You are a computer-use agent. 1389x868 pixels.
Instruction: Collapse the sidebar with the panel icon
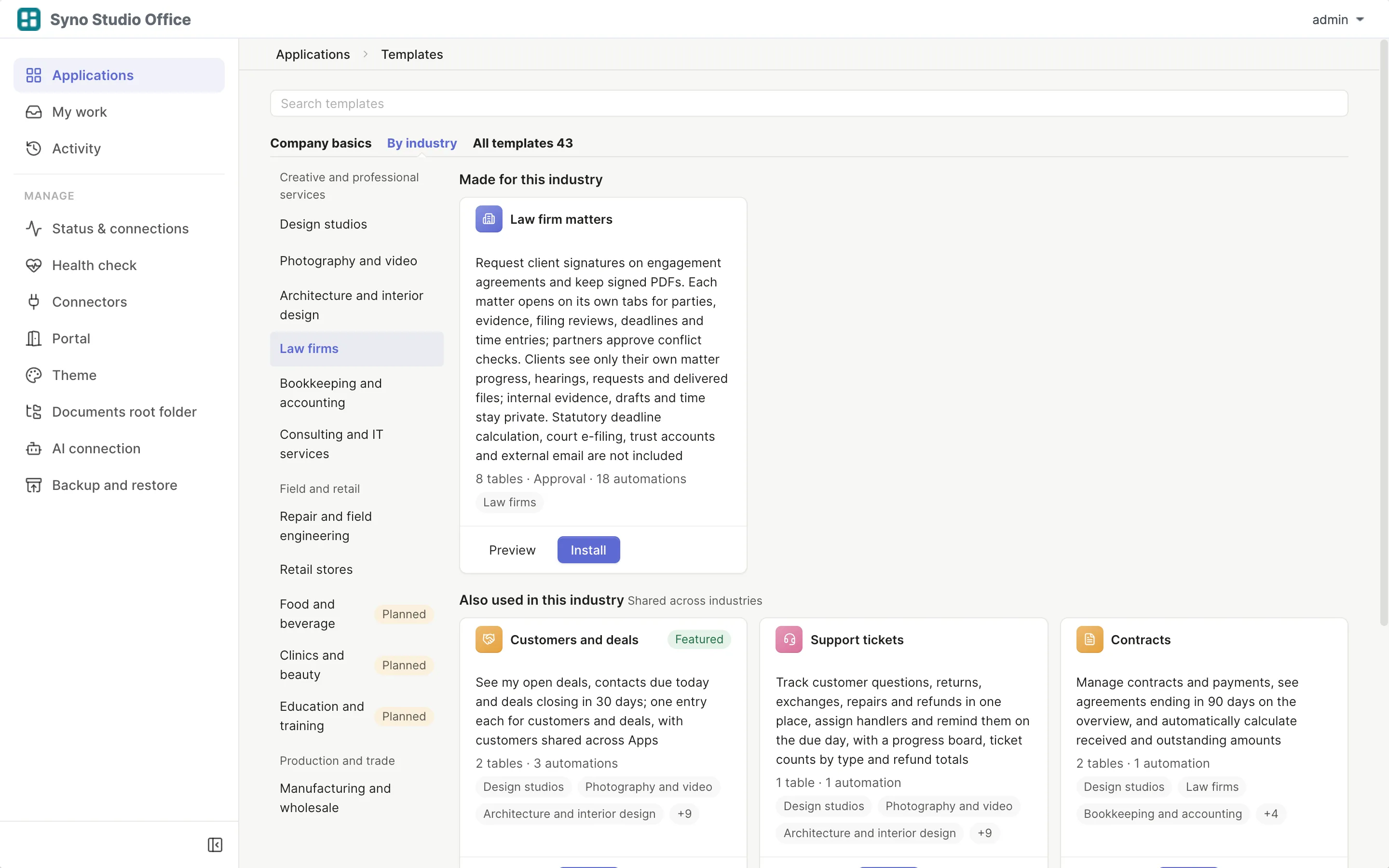coord(215,844)
